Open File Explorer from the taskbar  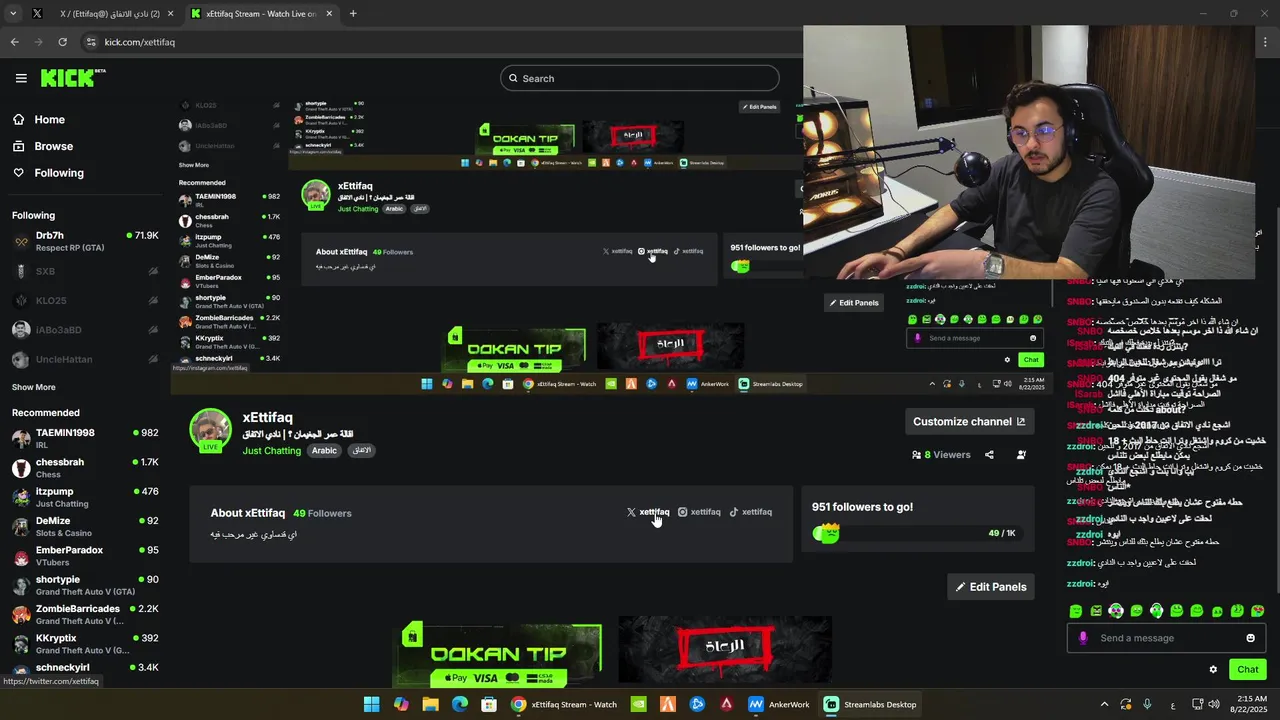(x=430, y=705)
